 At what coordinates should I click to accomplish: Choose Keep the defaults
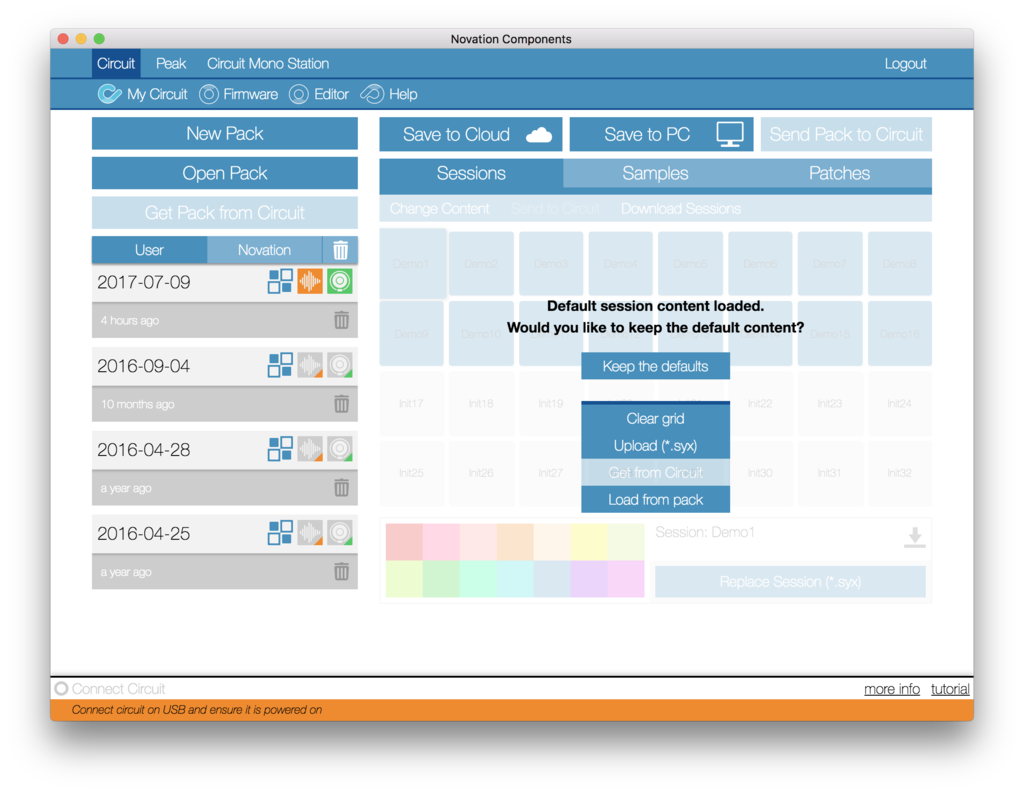(656, 366)
